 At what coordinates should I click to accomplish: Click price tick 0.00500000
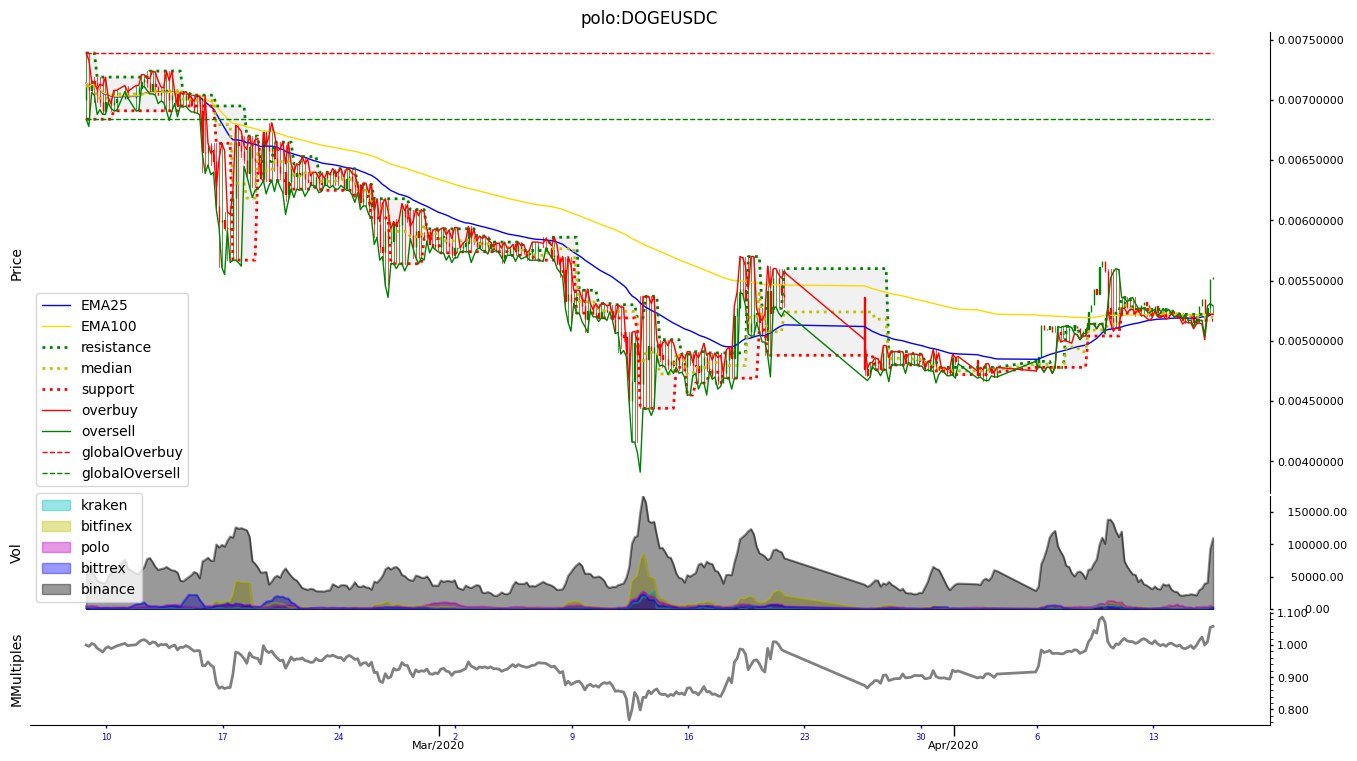coord(1313,342)
